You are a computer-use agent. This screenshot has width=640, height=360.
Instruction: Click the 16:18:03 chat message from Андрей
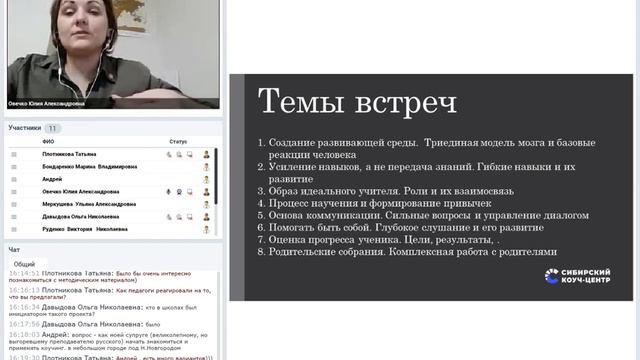pyautogui.click(x=109, y=341)
